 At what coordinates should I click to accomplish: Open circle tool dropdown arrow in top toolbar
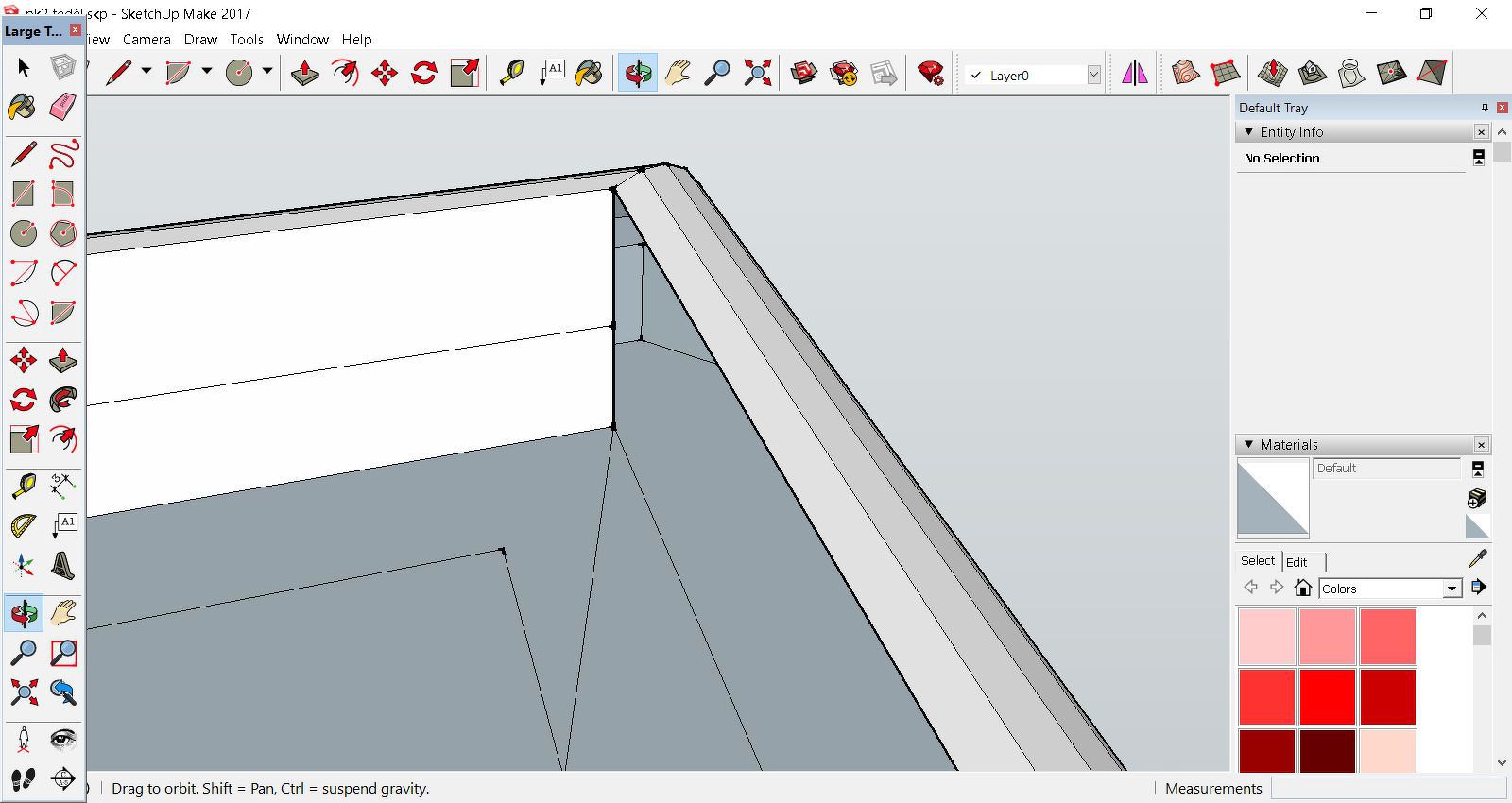coord(267,71)
